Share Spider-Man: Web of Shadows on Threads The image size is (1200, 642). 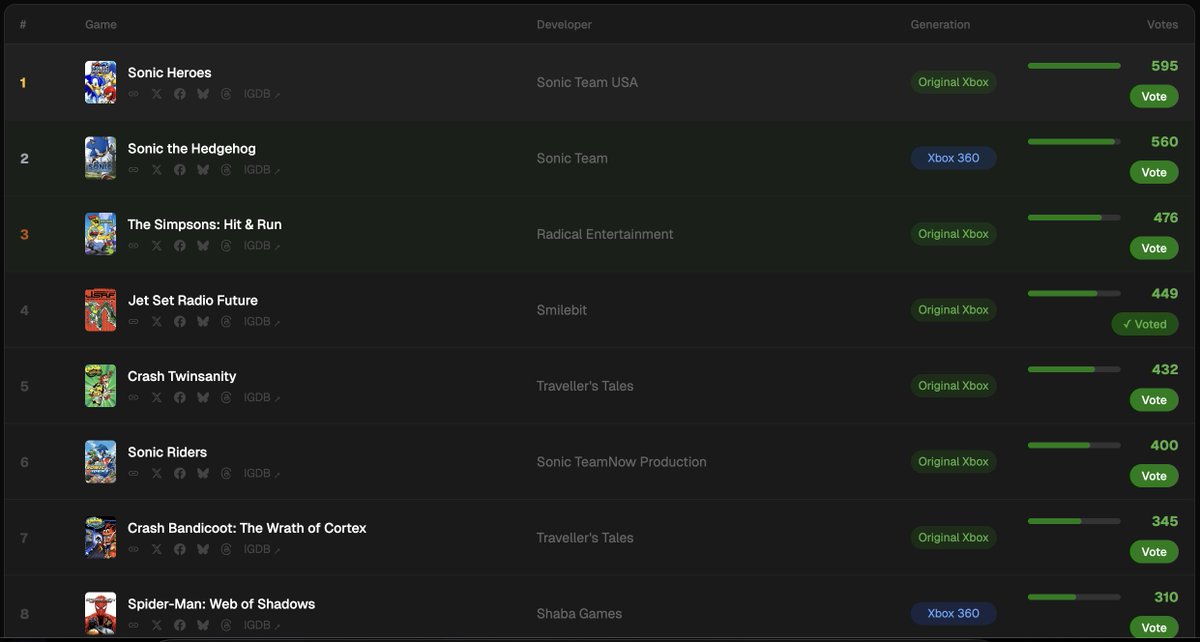coord(226,626)
